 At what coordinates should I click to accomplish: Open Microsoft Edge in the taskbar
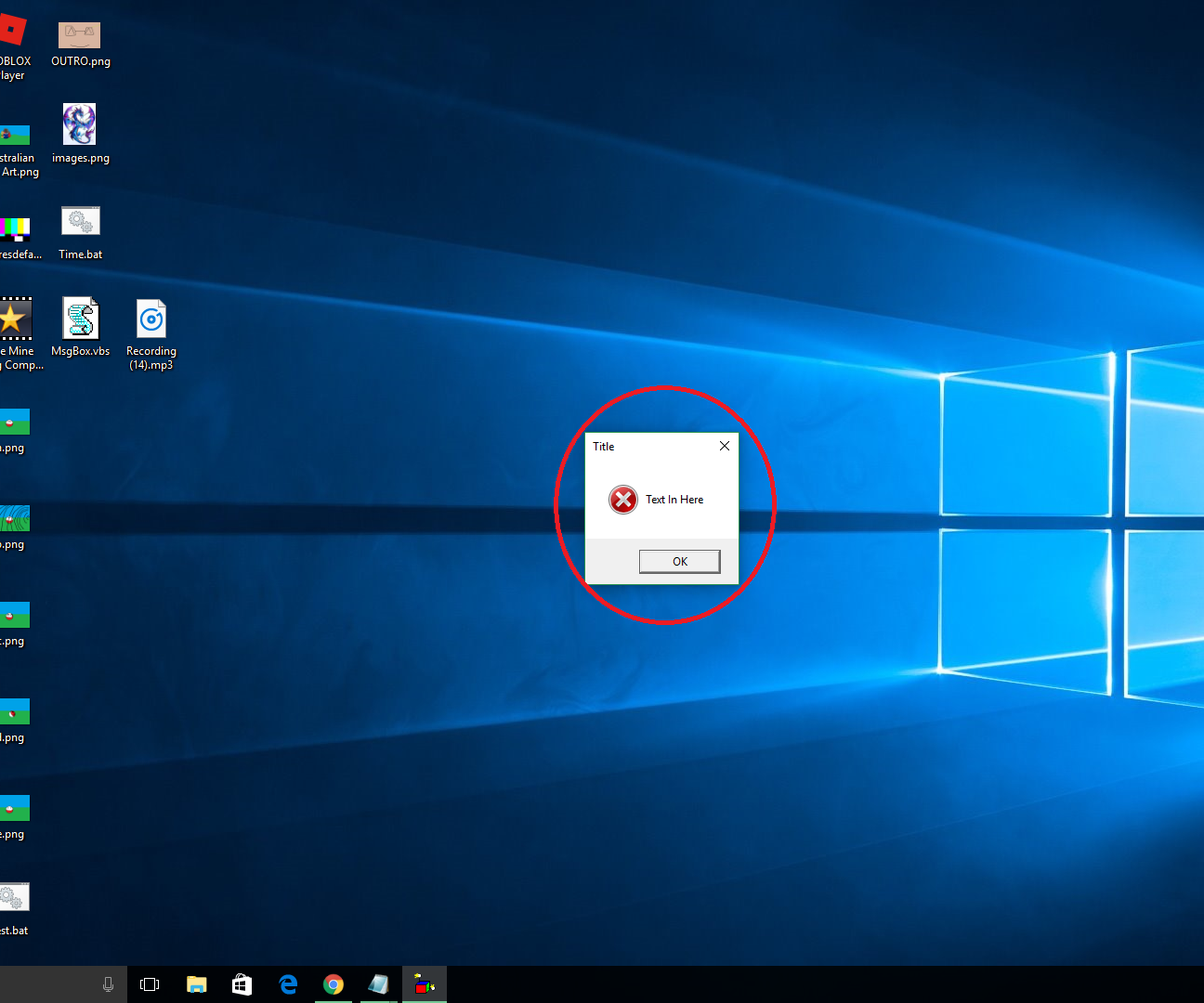tap(288, 984)
